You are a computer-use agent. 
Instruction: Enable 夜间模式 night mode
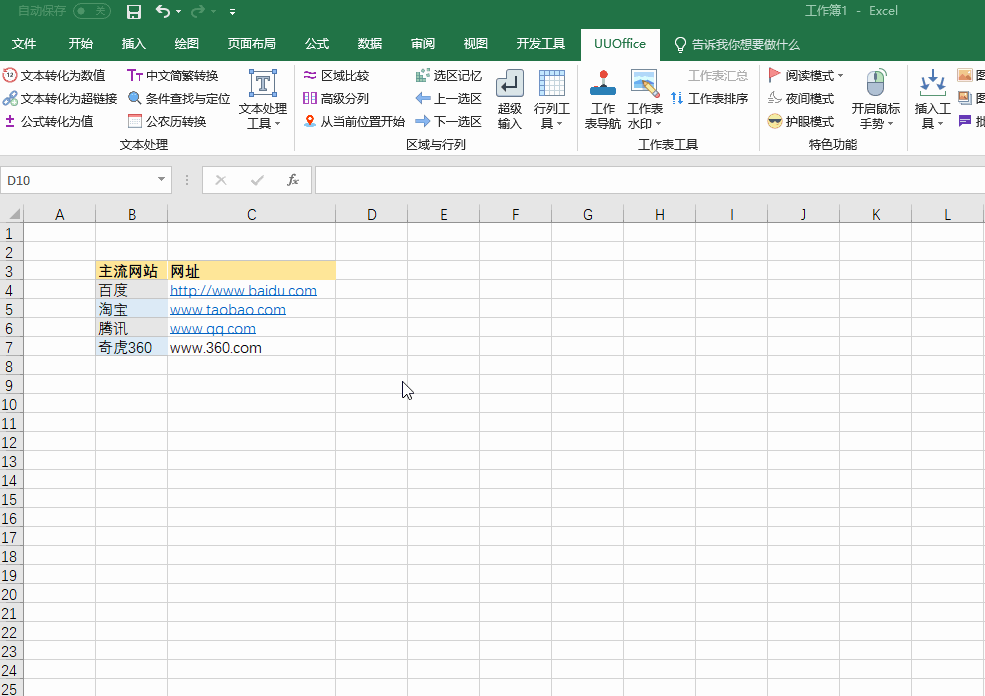coord(798,97)
